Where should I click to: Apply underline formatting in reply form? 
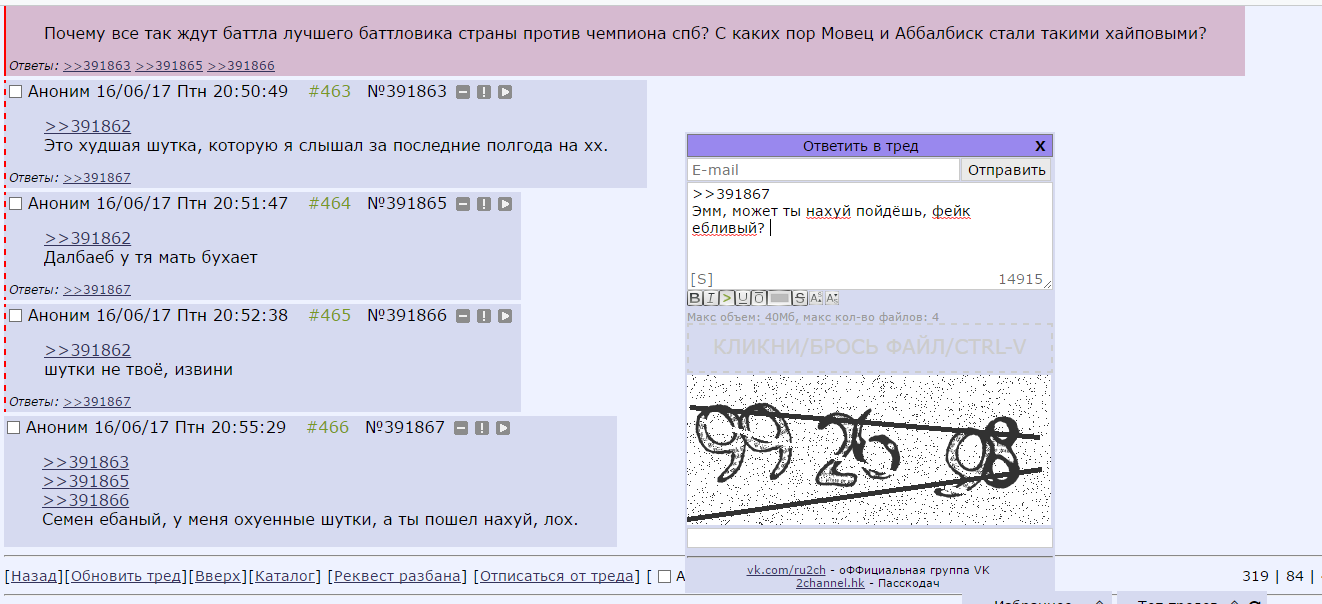tap(743, 298)
